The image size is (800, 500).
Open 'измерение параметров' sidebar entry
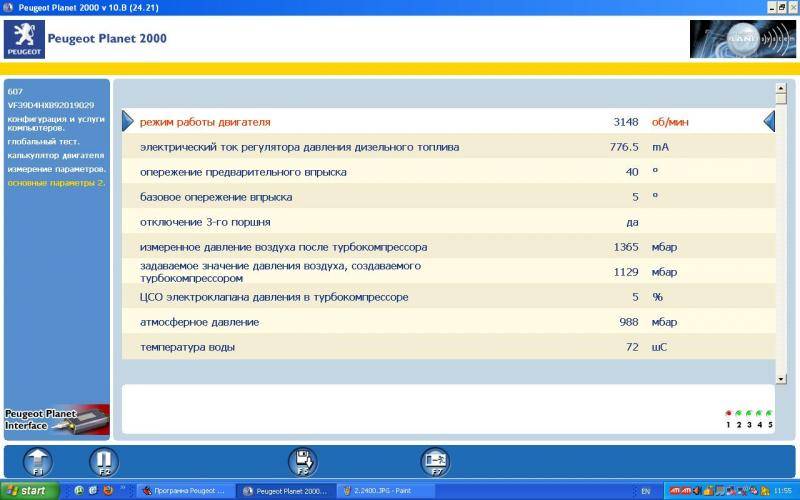pyautogui.click(x=56, y=169)
